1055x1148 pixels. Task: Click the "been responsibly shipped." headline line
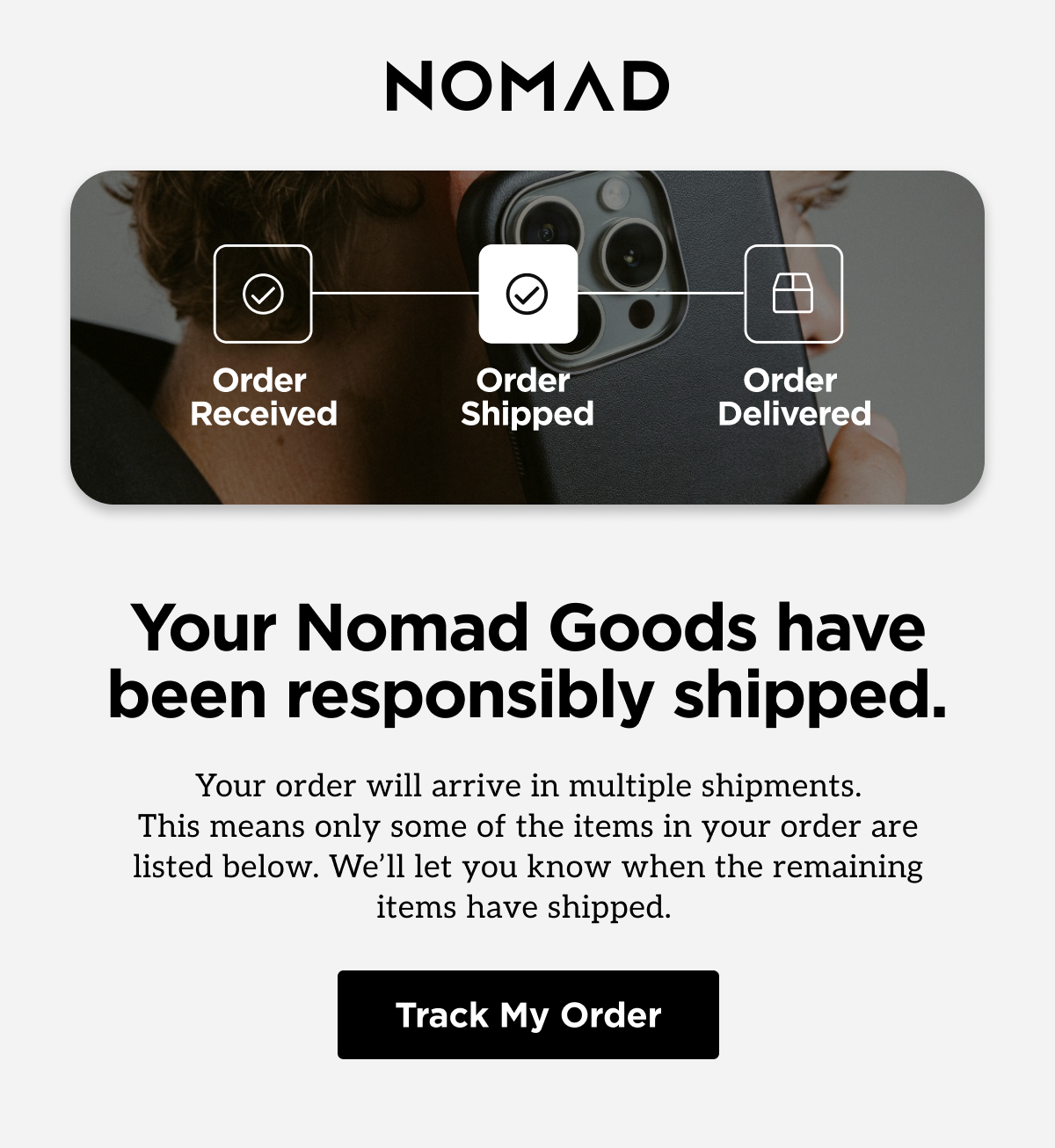[x=527, y=695]
